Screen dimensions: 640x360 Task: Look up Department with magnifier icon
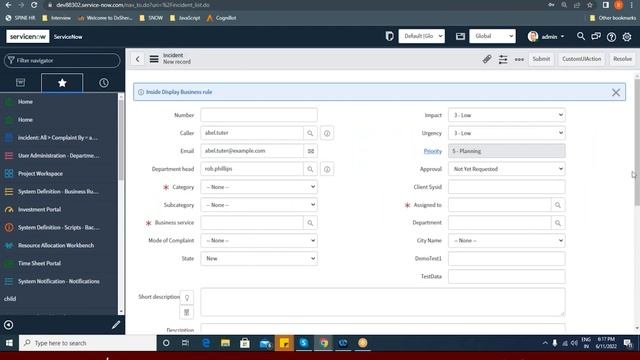(558, 223)
